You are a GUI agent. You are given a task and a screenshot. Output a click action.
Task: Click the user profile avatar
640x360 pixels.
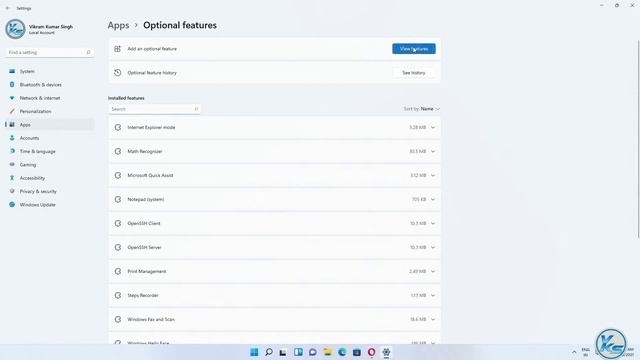point(16,29)
